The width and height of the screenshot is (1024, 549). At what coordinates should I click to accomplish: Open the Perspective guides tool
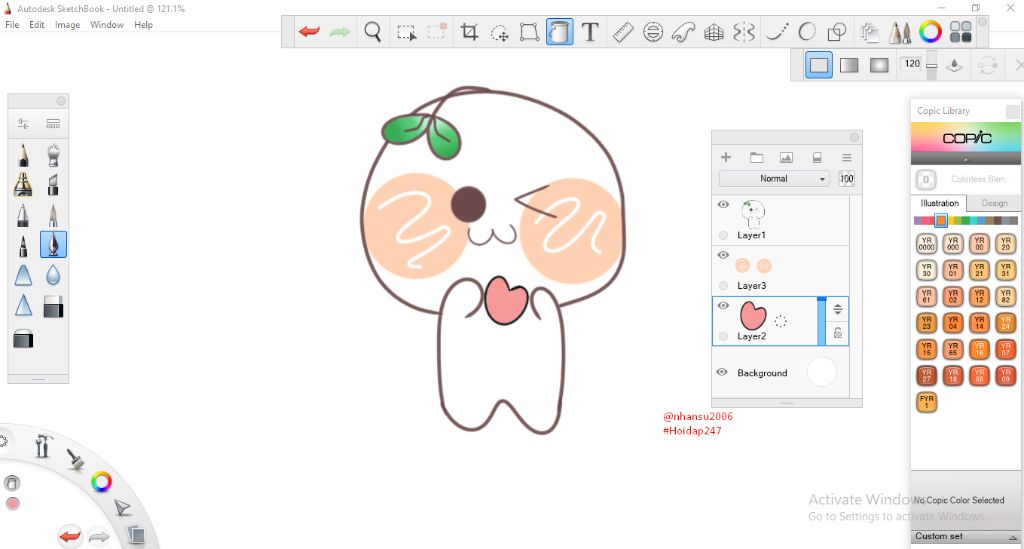(714, 32)
